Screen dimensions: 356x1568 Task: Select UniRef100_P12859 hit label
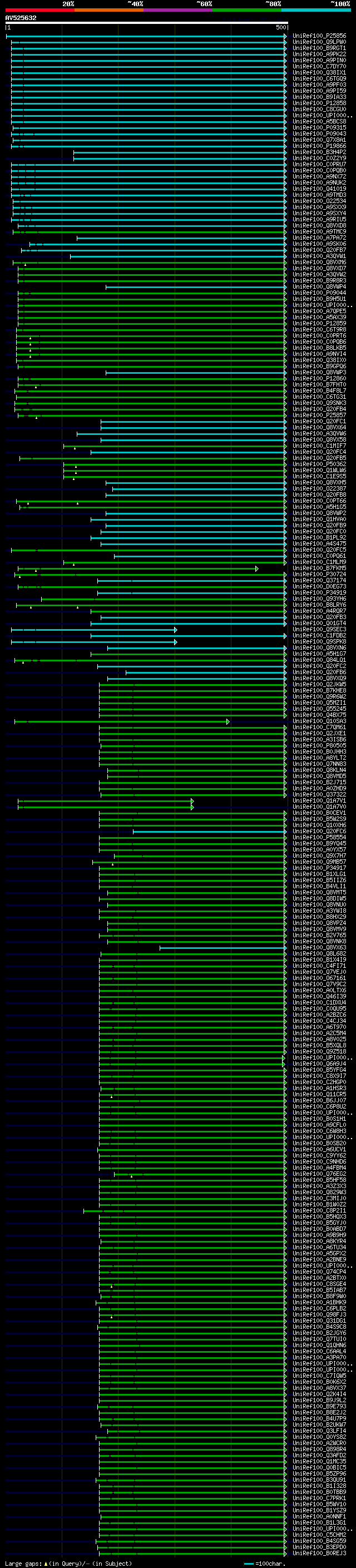click(x=319, y=323)
